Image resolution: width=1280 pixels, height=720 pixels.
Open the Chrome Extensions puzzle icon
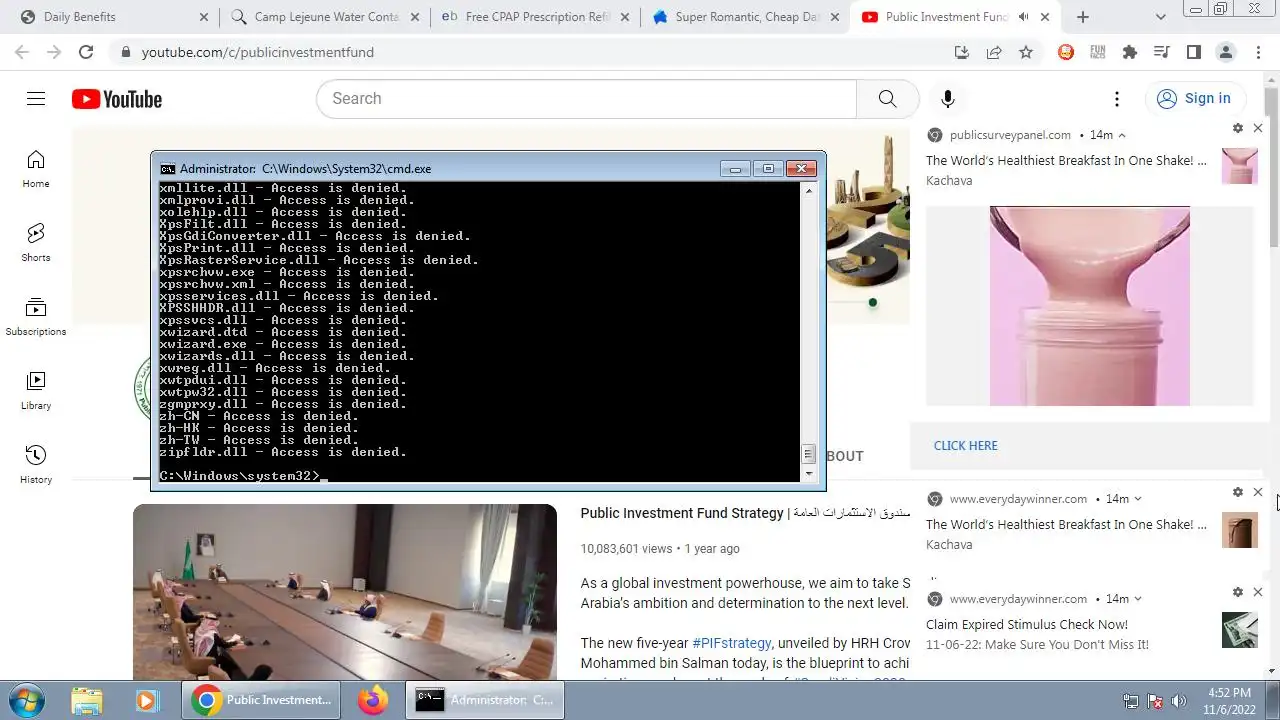click(1130, 52)
